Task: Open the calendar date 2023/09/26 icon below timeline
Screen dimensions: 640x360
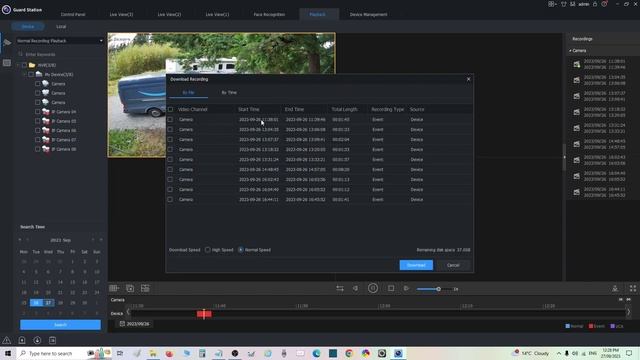Action: point(122,324)
